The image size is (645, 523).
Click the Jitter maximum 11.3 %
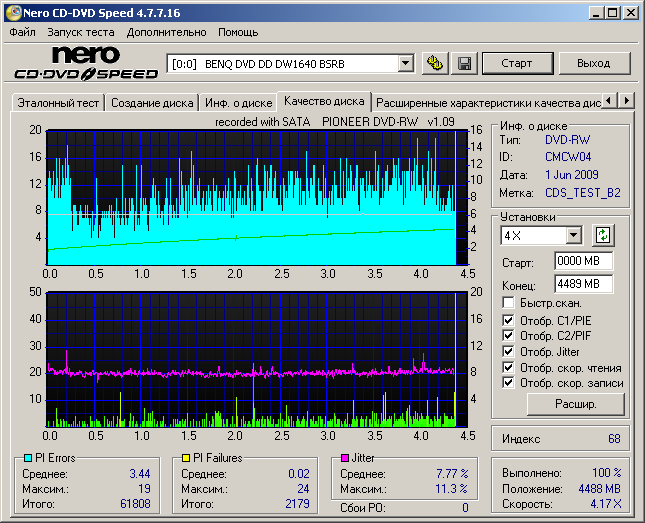(x=451, y=489)
